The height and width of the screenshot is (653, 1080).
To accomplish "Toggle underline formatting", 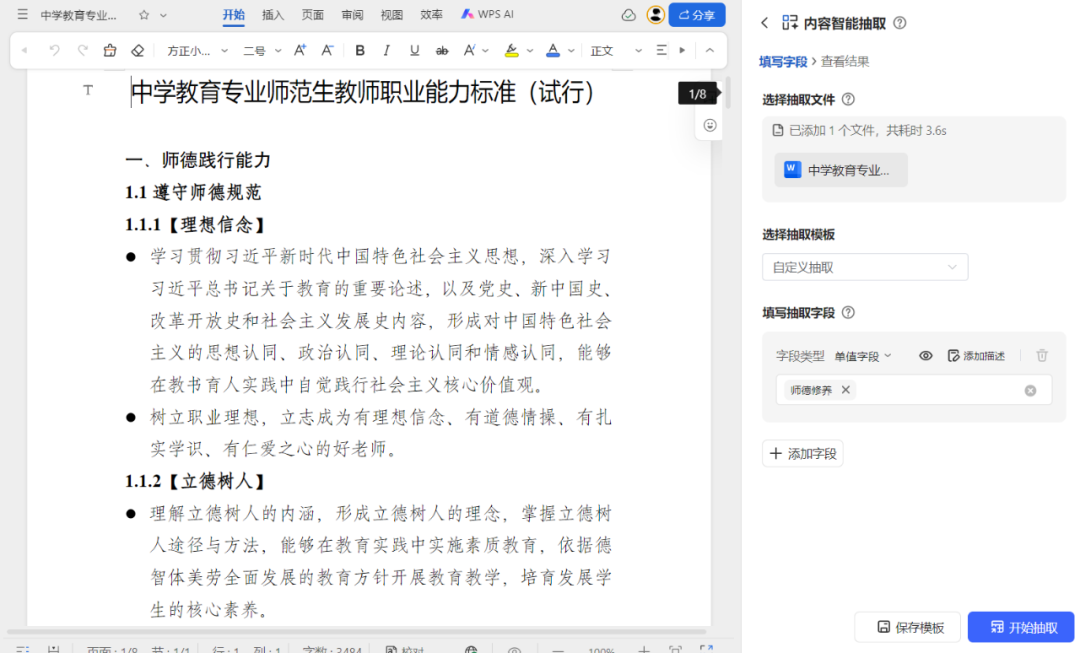I will [x=414, y=50].
